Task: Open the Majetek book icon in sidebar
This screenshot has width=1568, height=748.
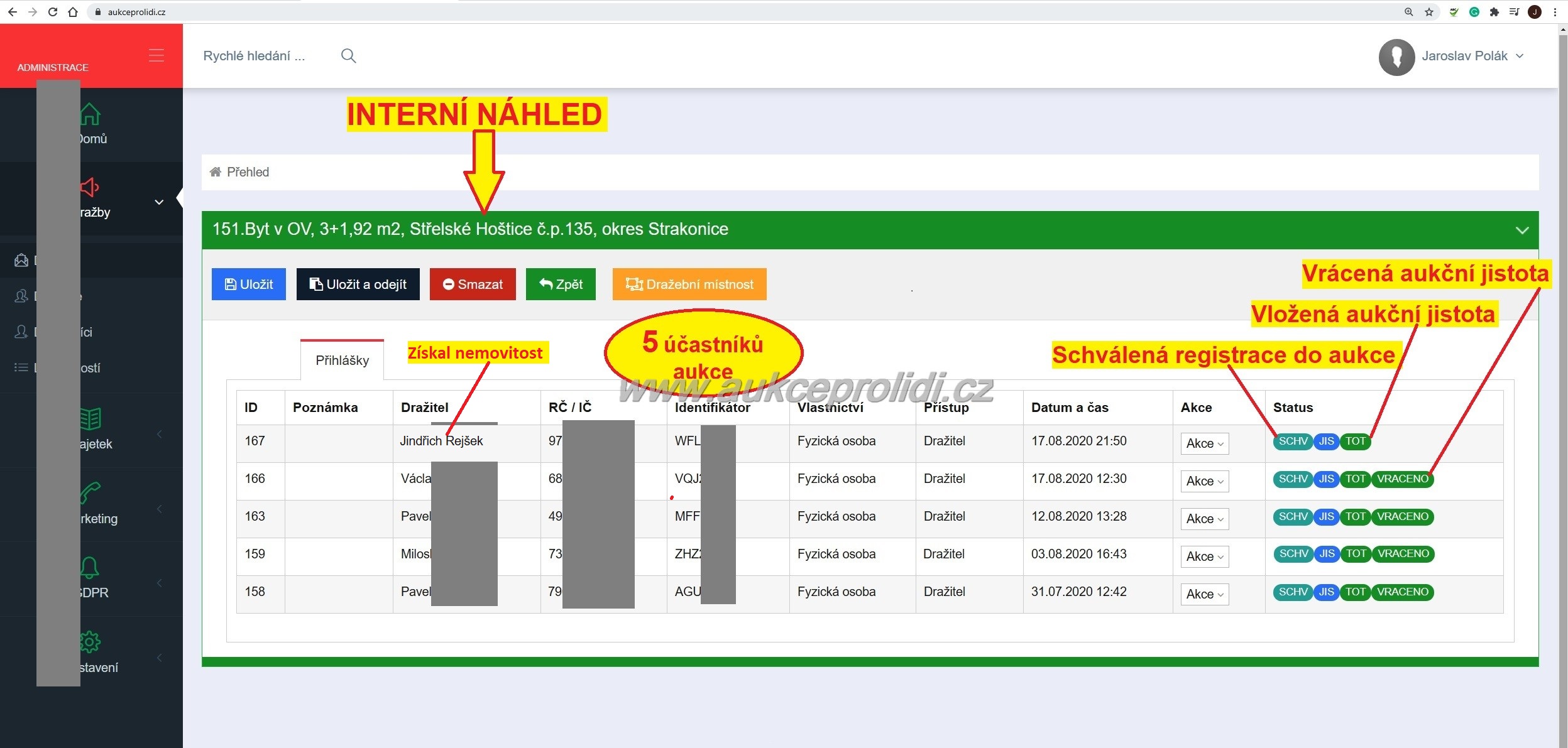Action: (x=90, y=418)
